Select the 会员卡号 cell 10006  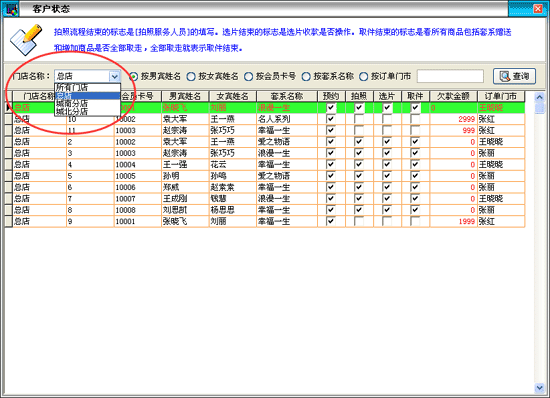point(138,187)
